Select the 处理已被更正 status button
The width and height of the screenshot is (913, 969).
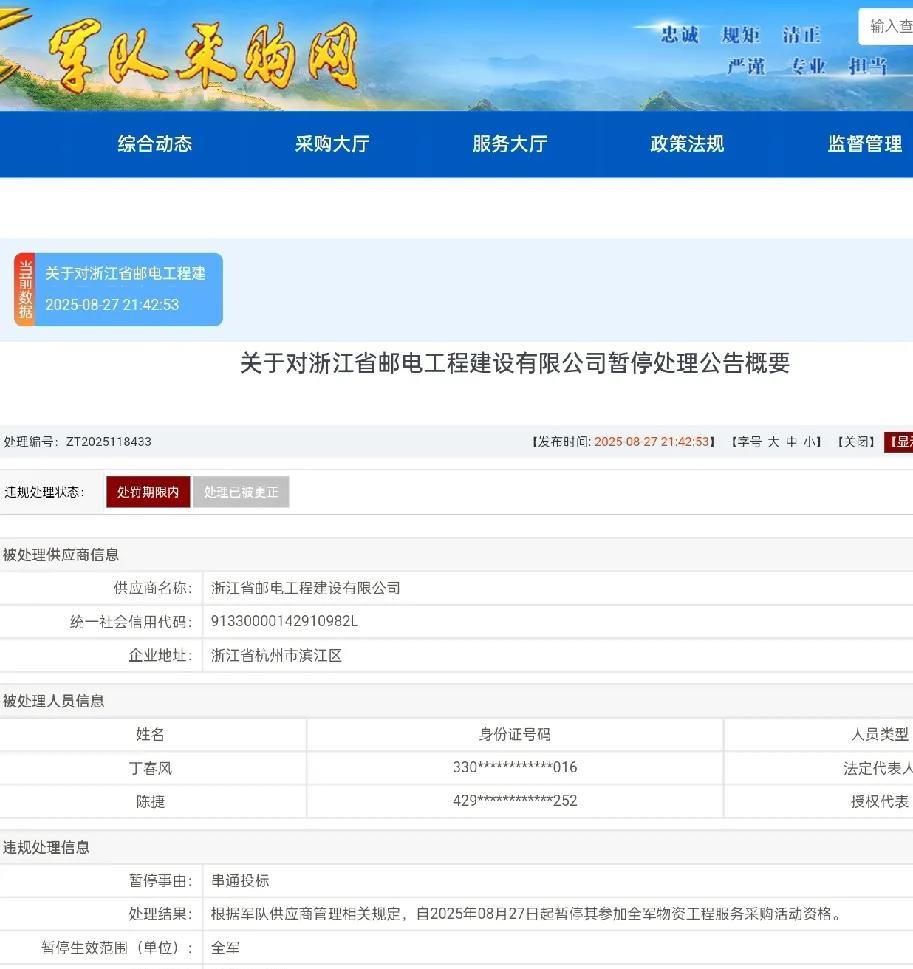pos(241,492)
